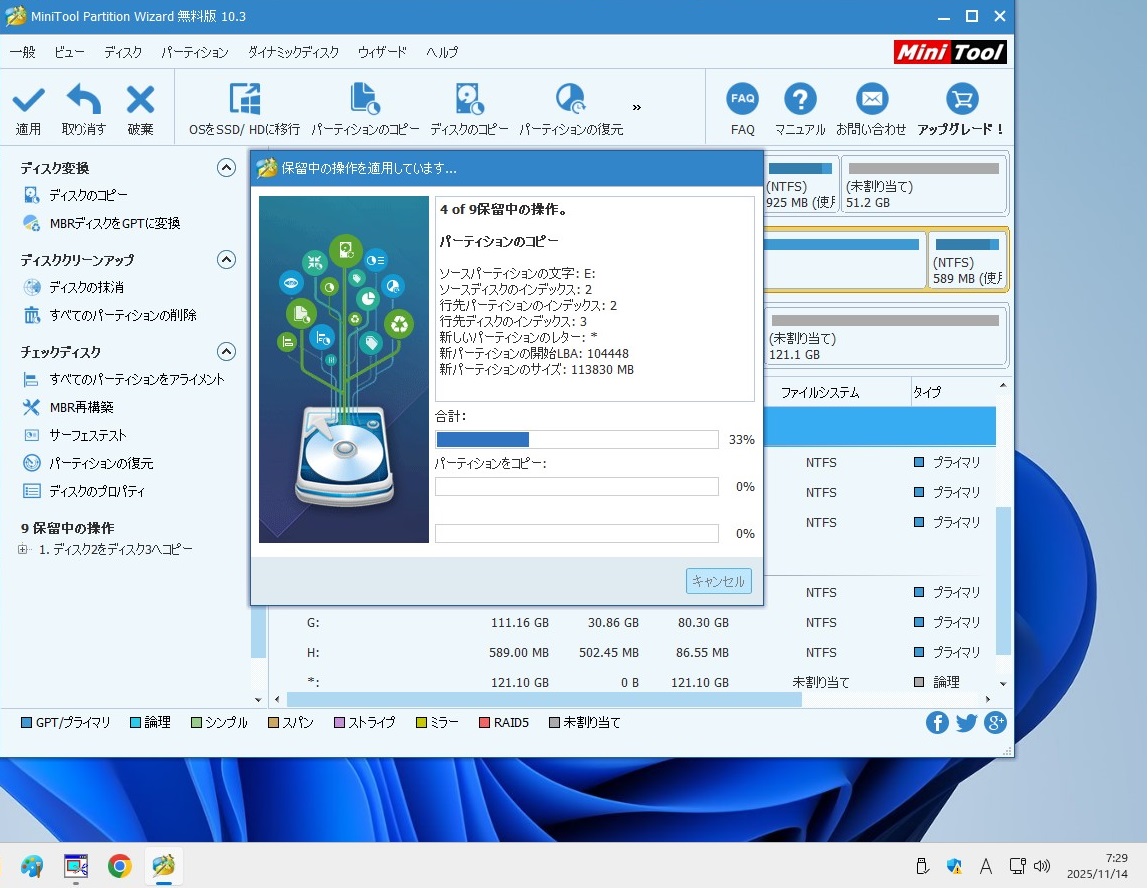This screenshot has width=1148, height=888.
Task: Click the 適用 (Apply) checkmark icon
Action: click(x=28, y=100)
